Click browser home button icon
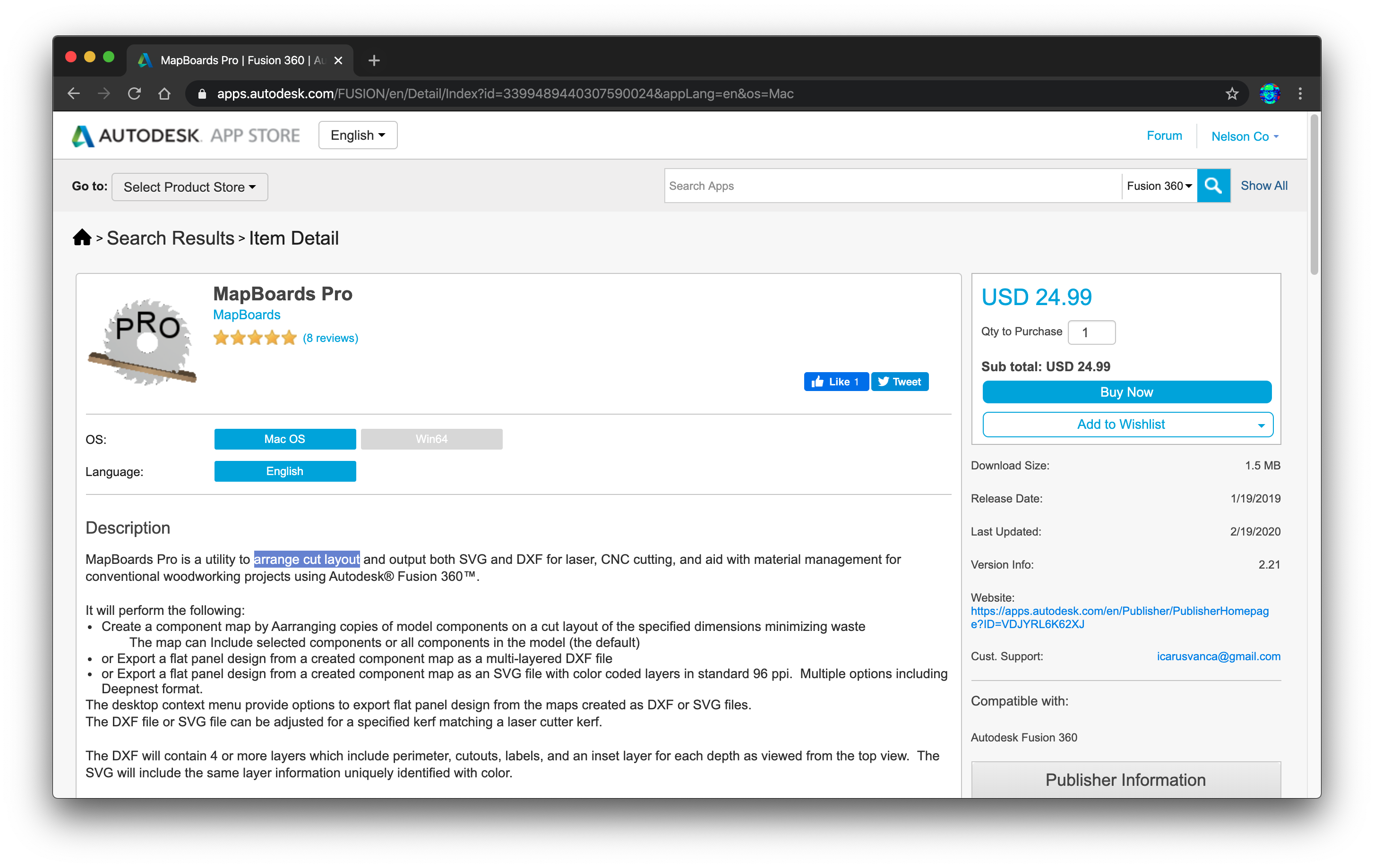This screenshot has height=868, width=1374. pyautogui.click(x=164, y=94)
